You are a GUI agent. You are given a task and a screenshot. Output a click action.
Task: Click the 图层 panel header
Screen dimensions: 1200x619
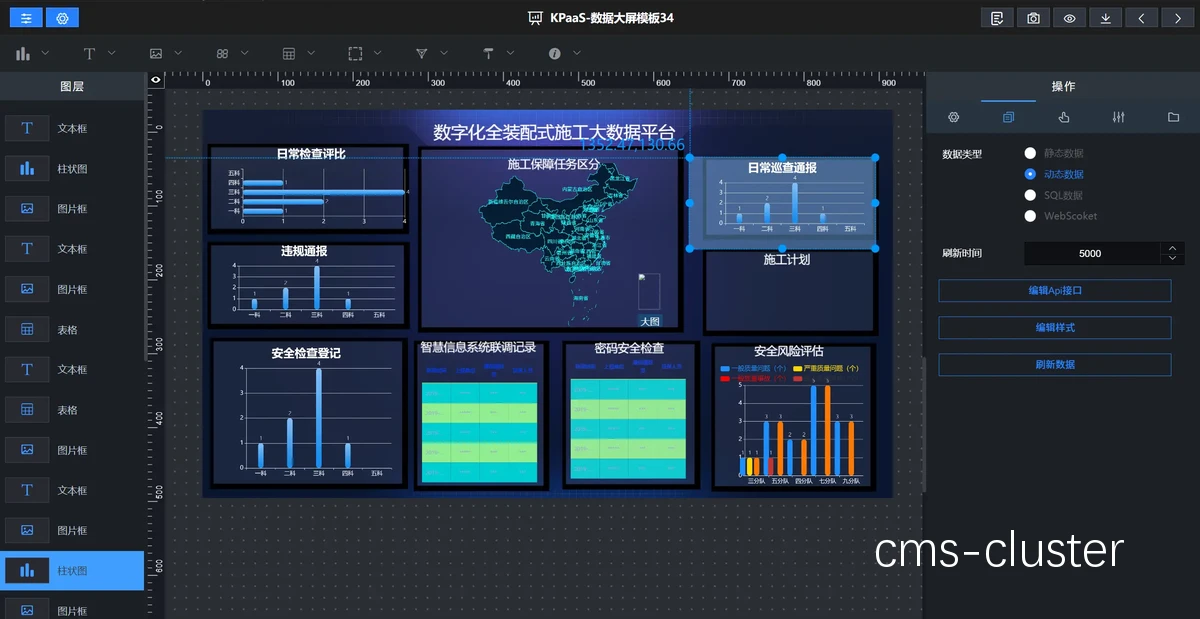pos(72,87)
